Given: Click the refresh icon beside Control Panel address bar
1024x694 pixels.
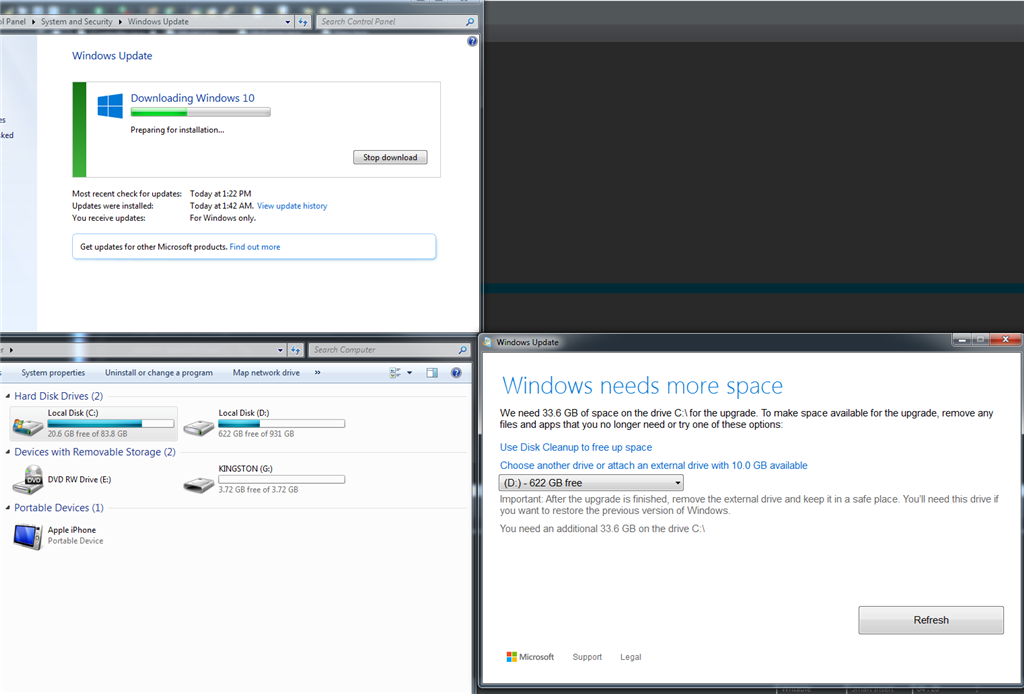Looking at the screenshot, I should coord(302,22).
